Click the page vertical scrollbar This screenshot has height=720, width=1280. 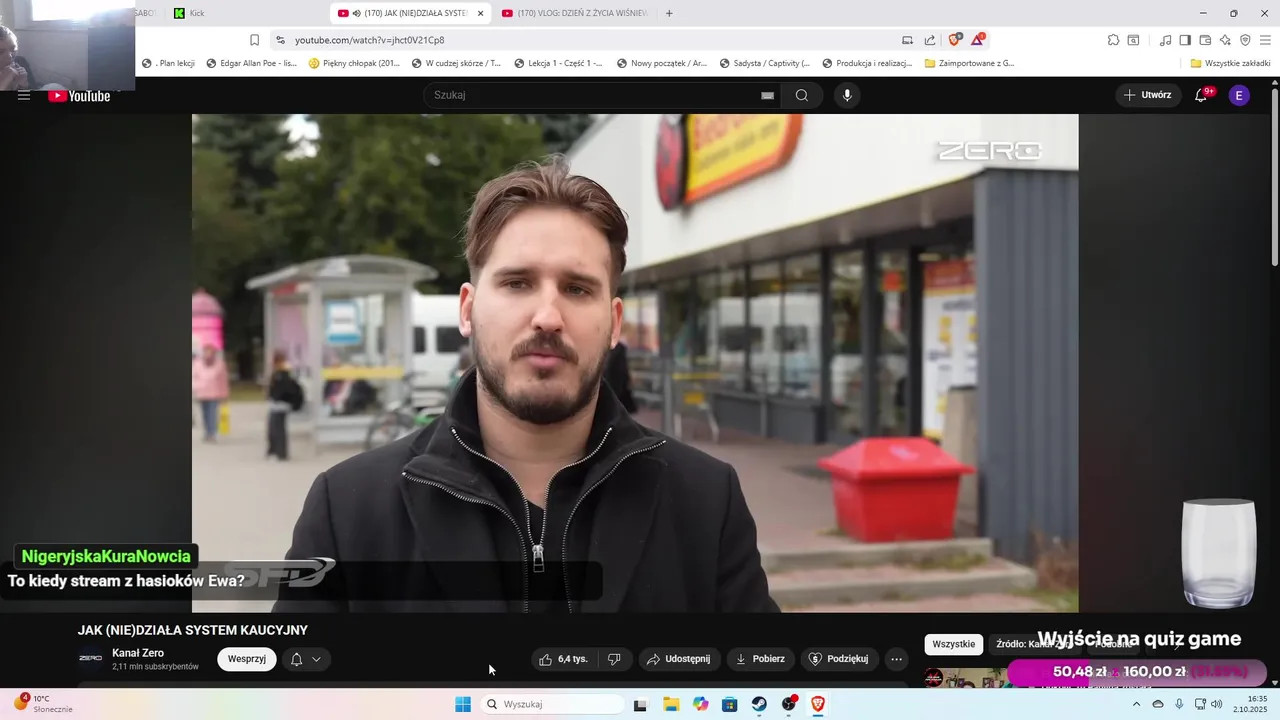click(1274, 176)
